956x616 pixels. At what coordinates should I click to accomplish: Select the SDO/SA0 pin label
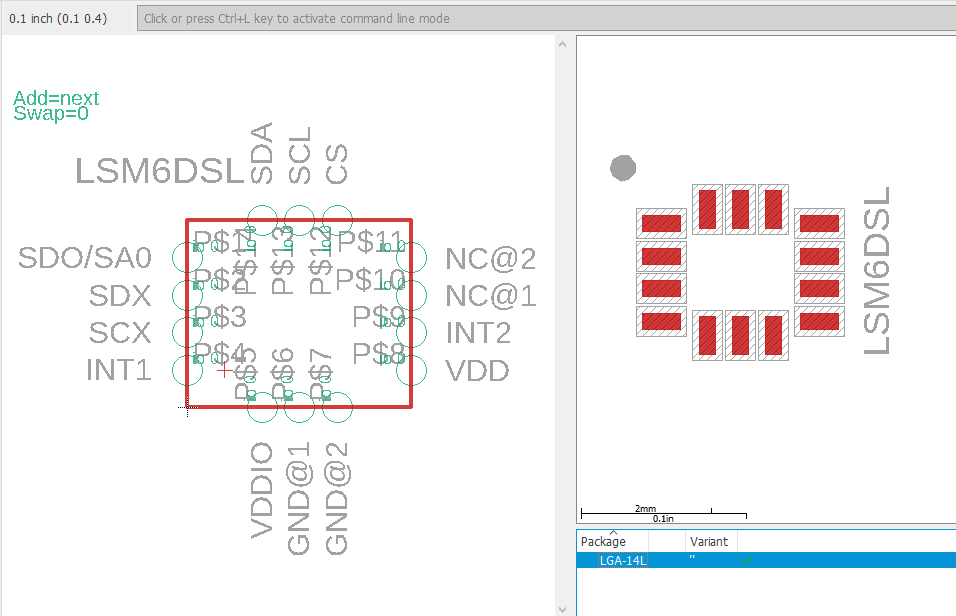tap(85, 258)
